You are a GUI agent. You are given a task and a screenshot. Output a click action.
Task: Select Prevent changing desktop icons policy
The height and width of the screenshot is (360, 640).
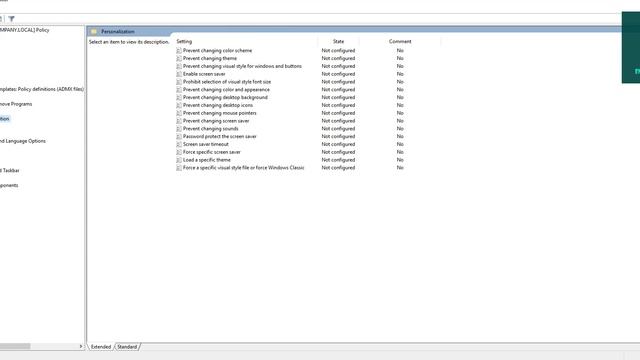(218, 105)
